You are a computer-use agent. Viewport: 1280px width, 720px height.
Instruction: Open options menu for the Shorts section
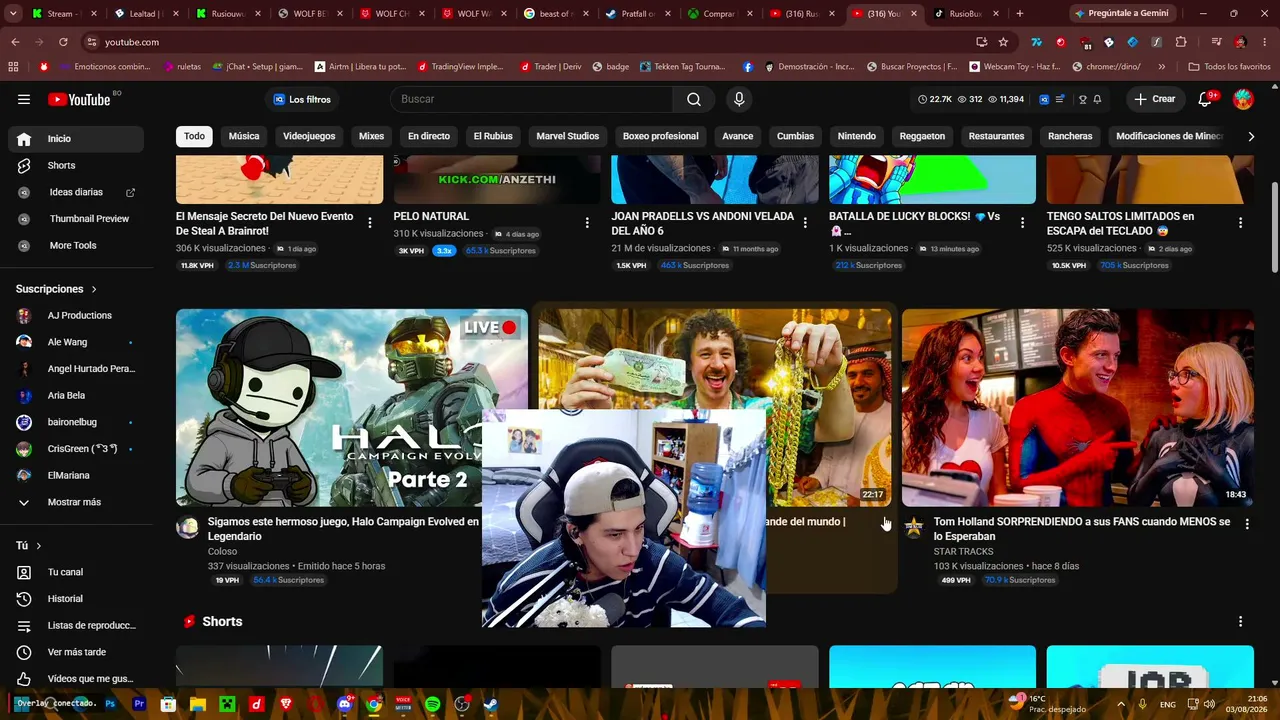point(1241,621)
